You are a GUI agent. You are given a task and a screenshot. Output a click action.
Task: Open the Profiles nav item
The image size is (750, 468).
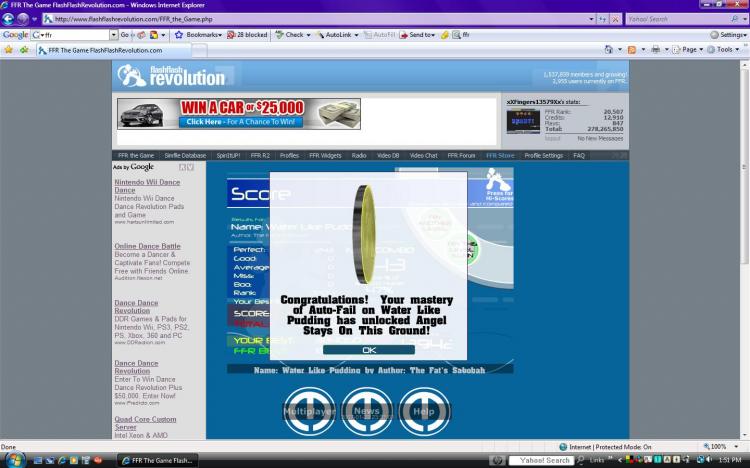point(289,156)
